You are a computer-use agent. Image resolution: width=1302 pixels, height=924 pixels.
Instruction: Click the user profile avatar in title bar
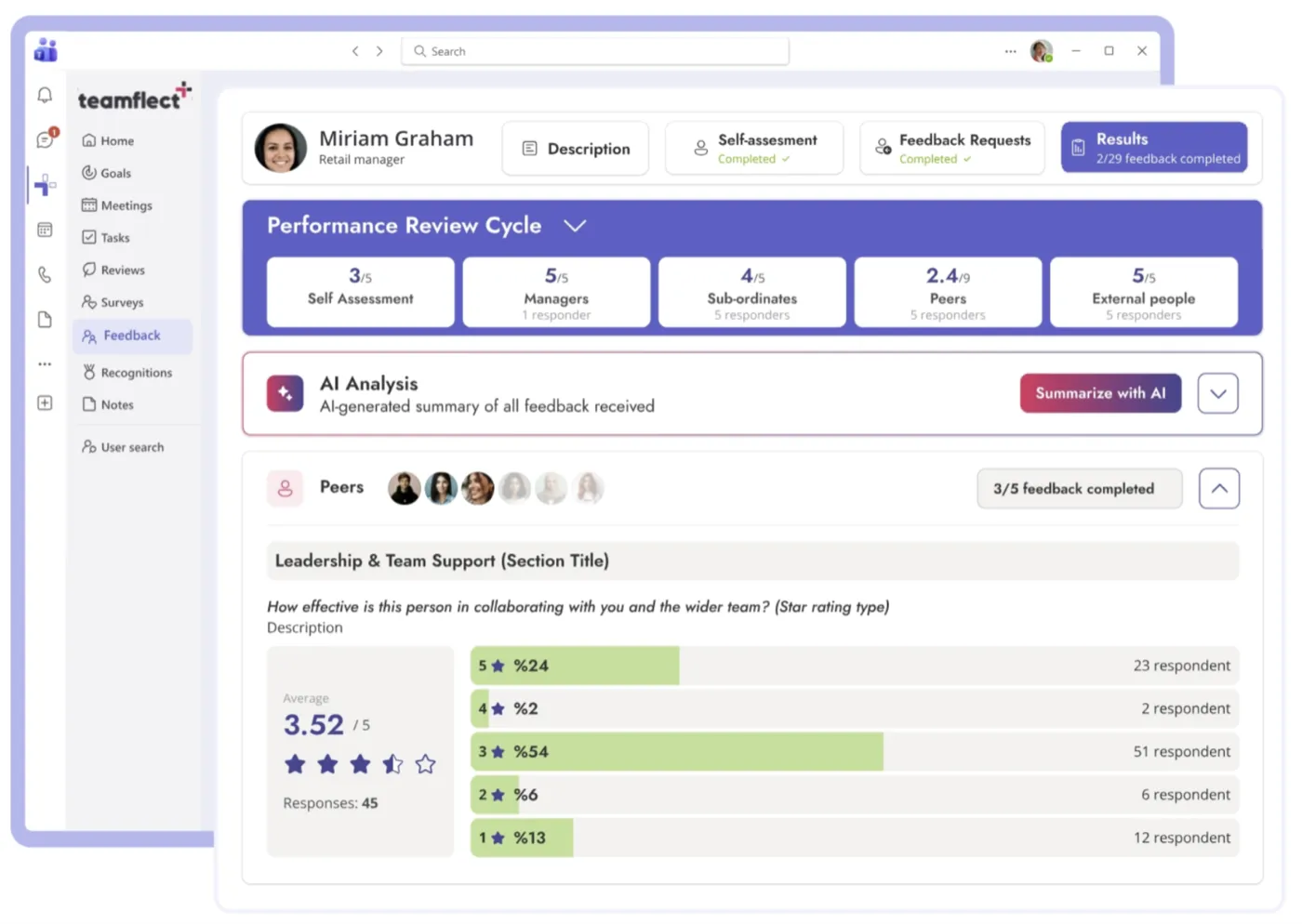(x=1042, y=51)
